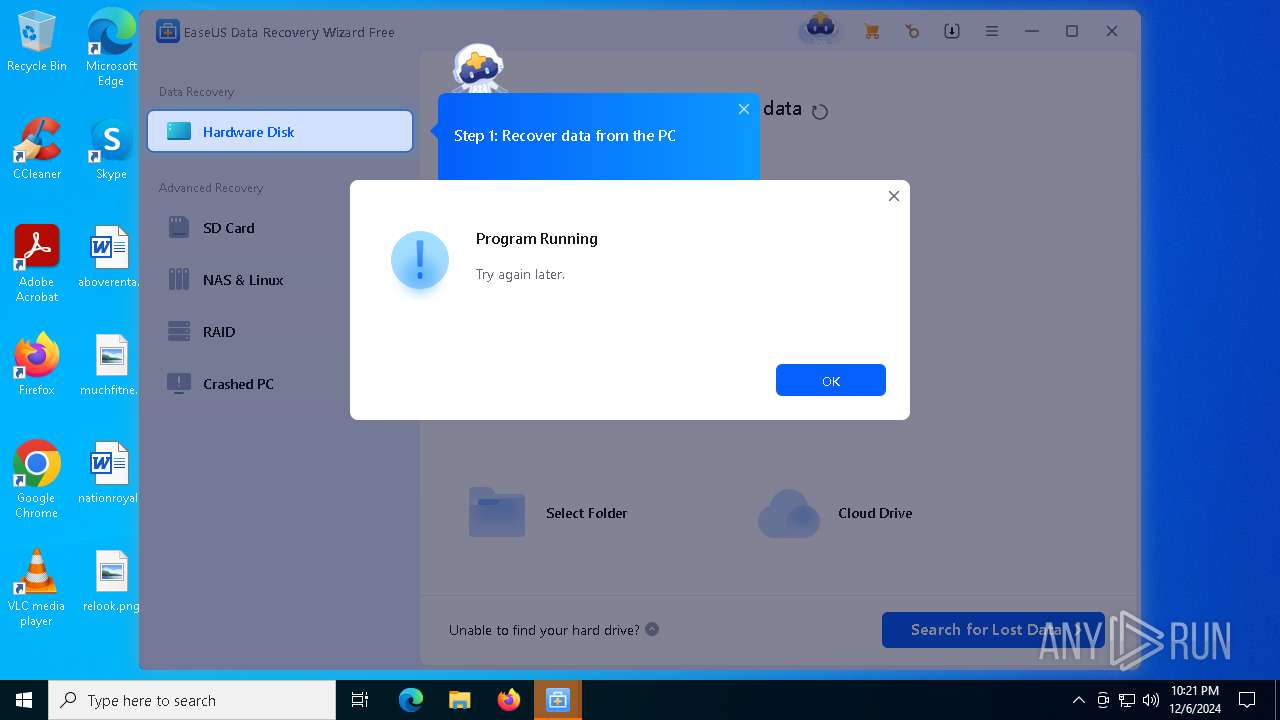The height and width of the screenshot is (720, 1280).
Task: Click the blue exclamation alert icon
Action: point(420,260)
